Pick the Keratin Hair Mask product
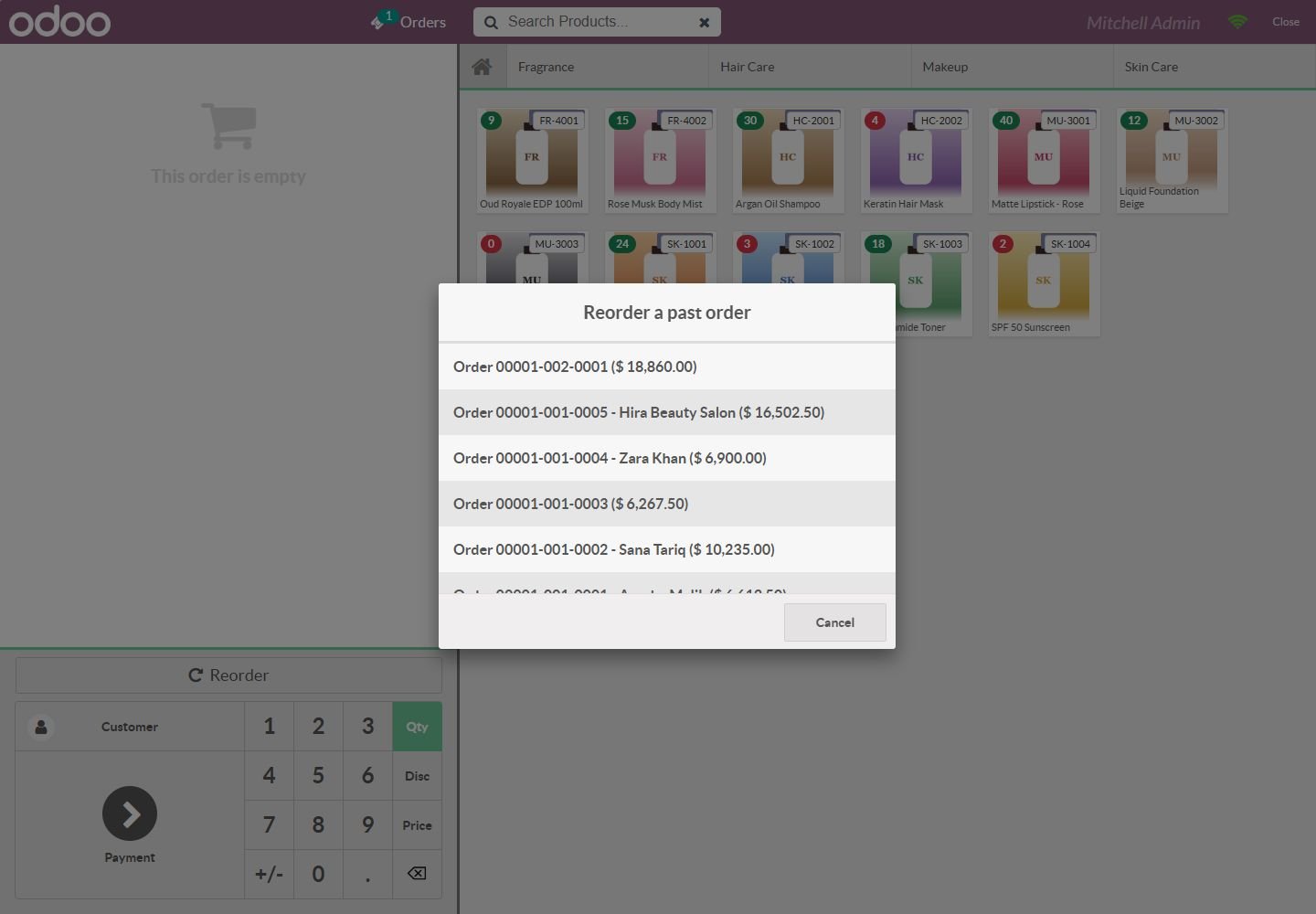The image size is (1316, 914). (916, 161)
